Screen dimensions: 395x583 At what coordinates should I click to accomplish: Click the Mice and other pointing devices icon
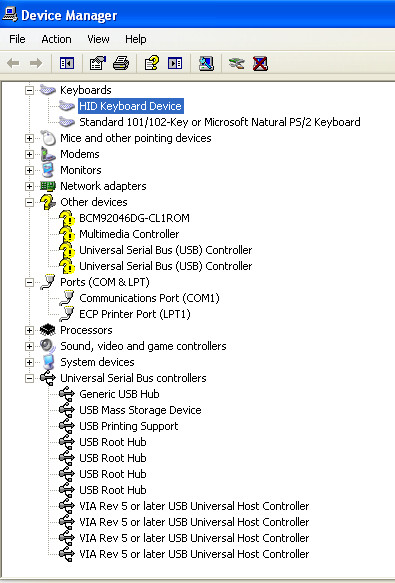pyautogui.click(x=48, y=138)
